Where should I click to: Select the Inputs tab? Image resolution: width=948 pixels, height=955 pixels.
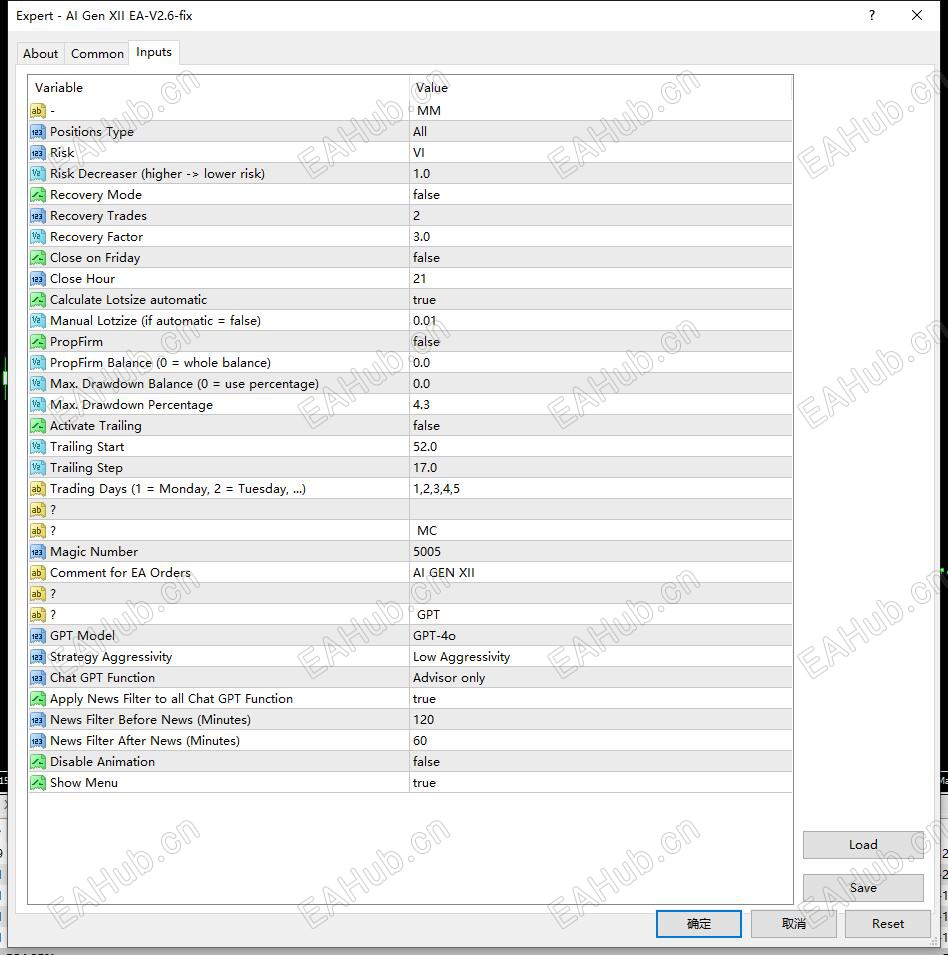(x=154, y=52)
